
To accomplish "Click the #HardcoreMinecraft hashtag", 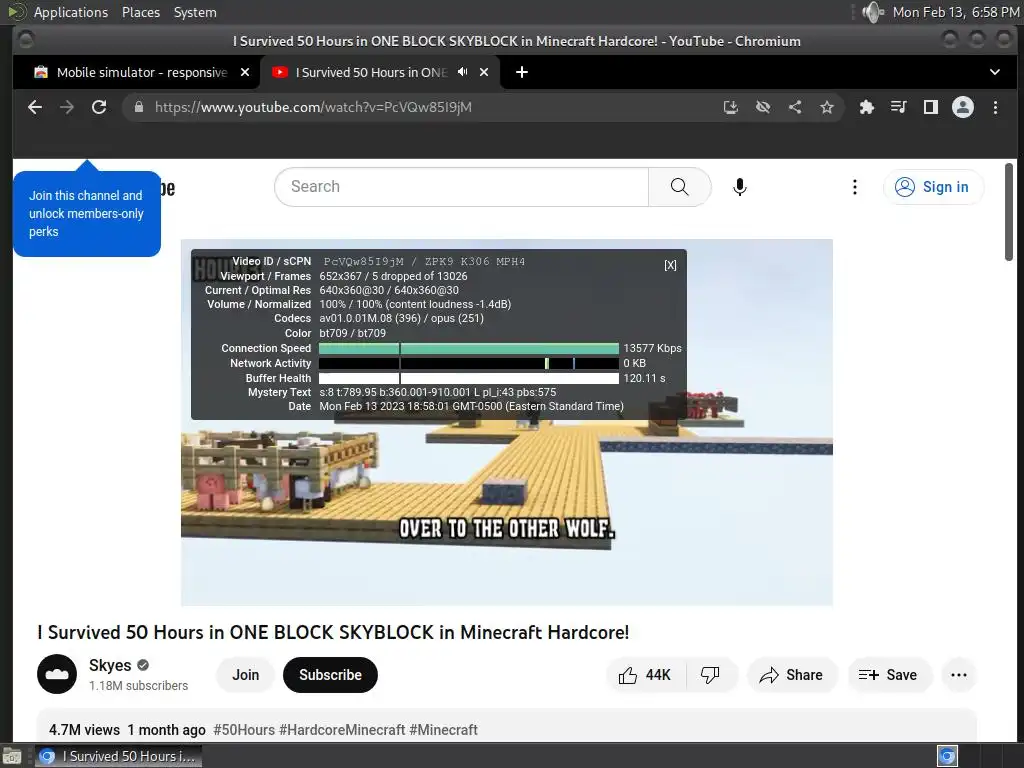I will (342, 729).
